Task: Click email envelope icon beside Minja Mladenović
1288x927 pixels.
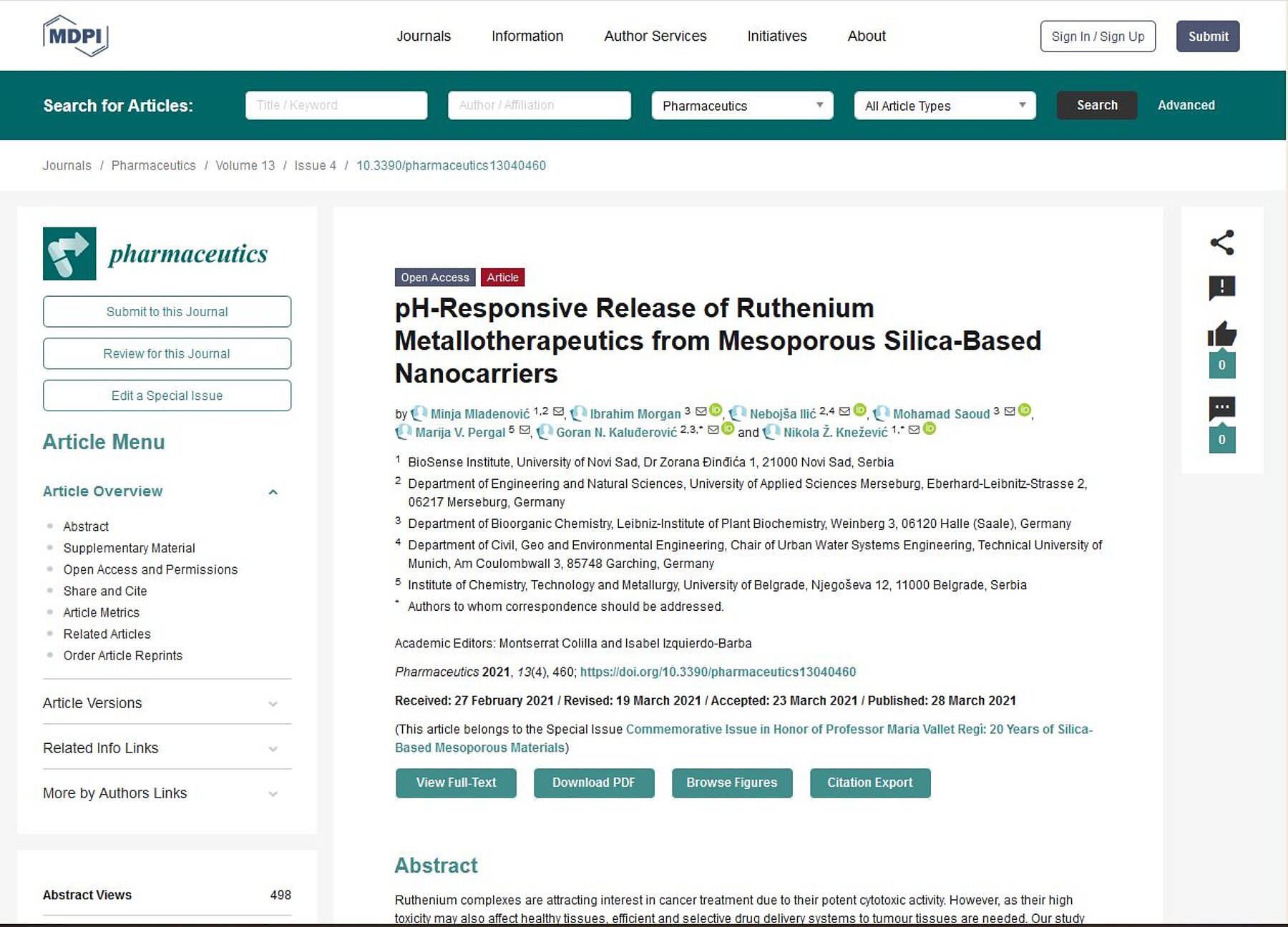Action: [558, 411]
